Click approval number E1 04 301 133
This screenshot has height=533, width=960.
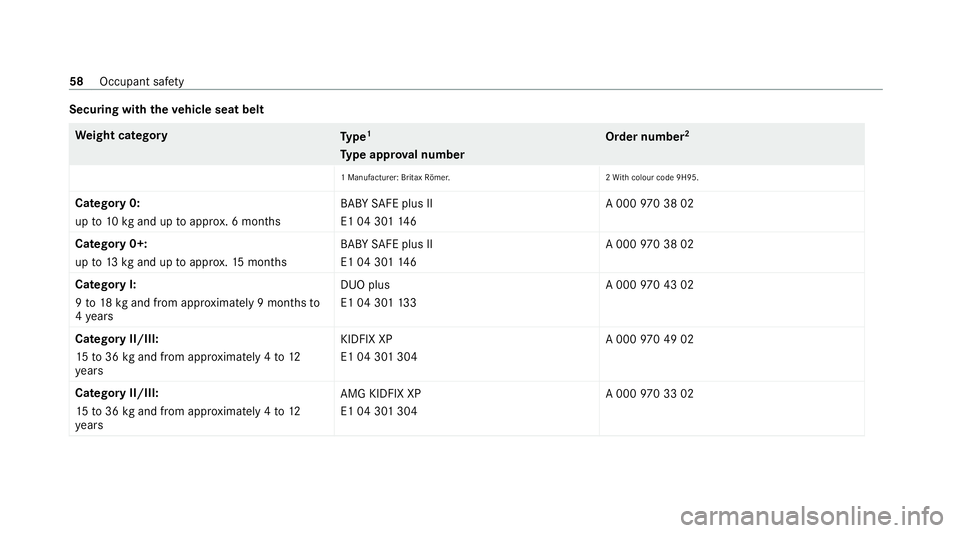(x=378, y=303)
